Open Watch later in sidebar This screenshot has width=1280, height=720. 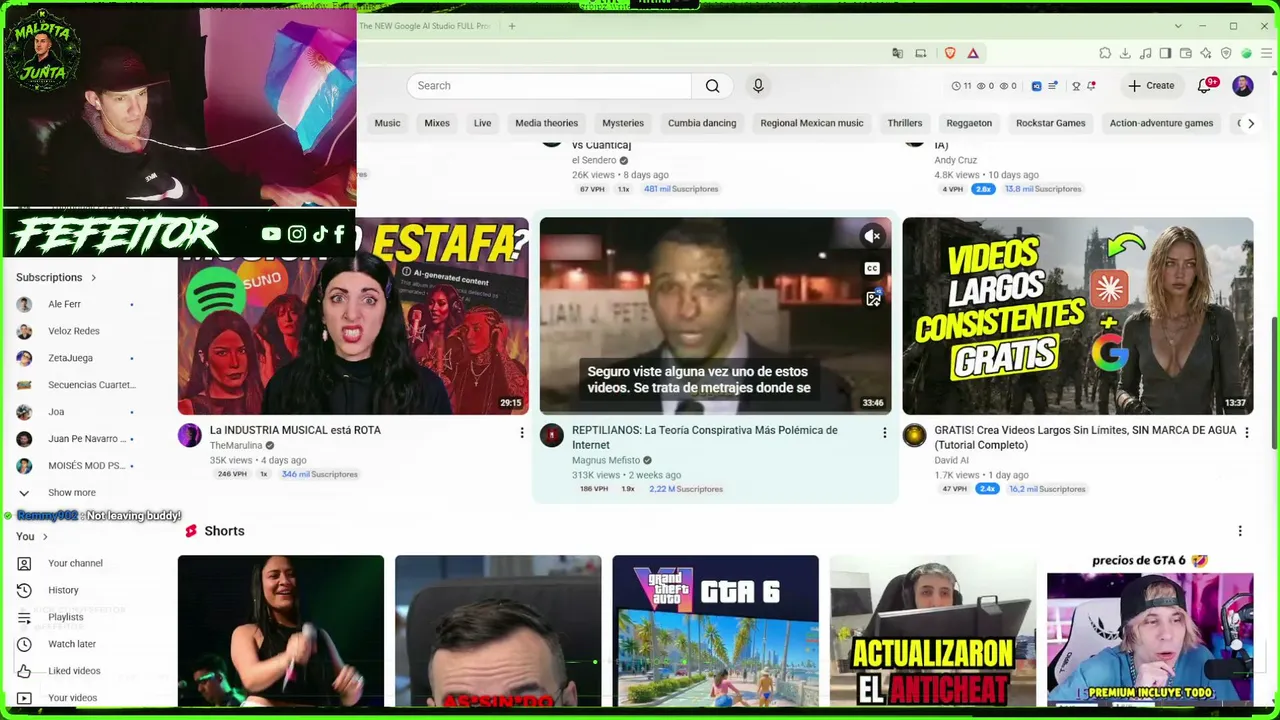click(x=72, y=644)
